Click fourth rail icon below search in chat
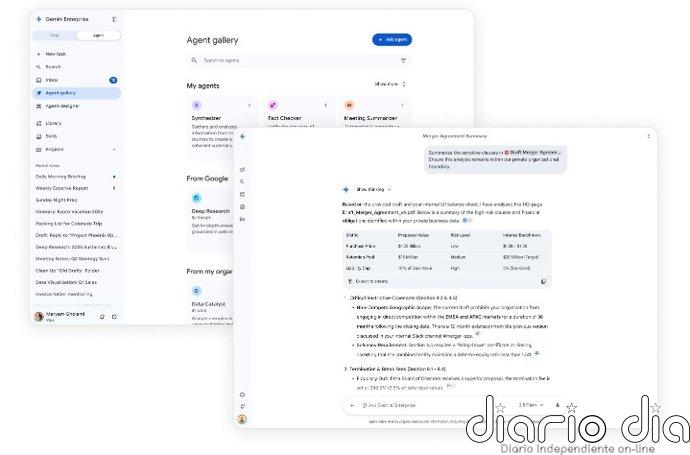Image resolution: width=690 pixels, height=455 pixels. [x=242, y=207]
